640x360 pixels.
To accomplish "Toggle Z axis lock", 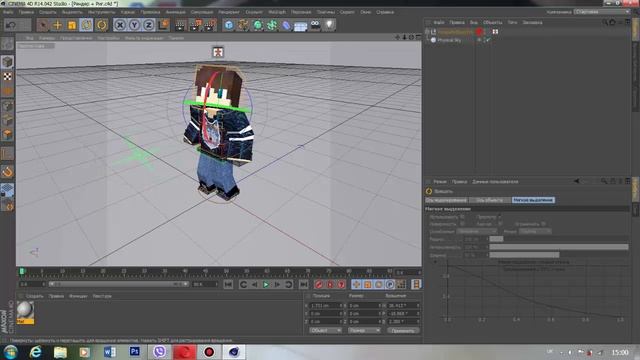I will [x=149, y=25].
